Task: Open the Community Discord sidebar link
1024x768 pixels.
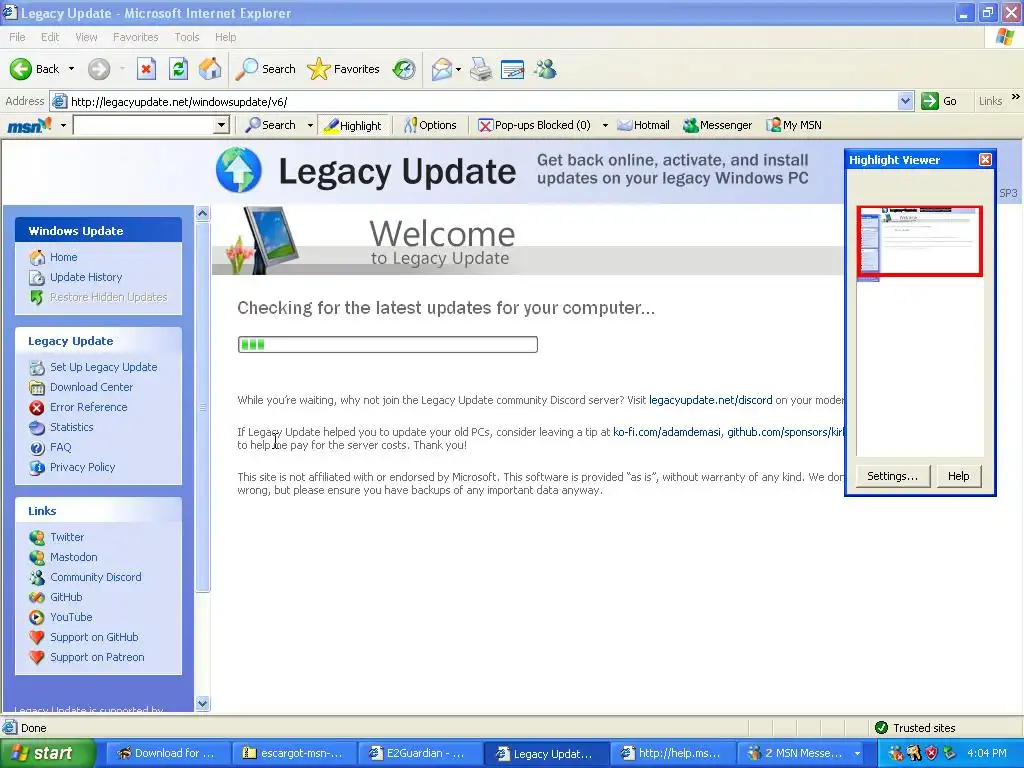Action: [x=96, y=577]
